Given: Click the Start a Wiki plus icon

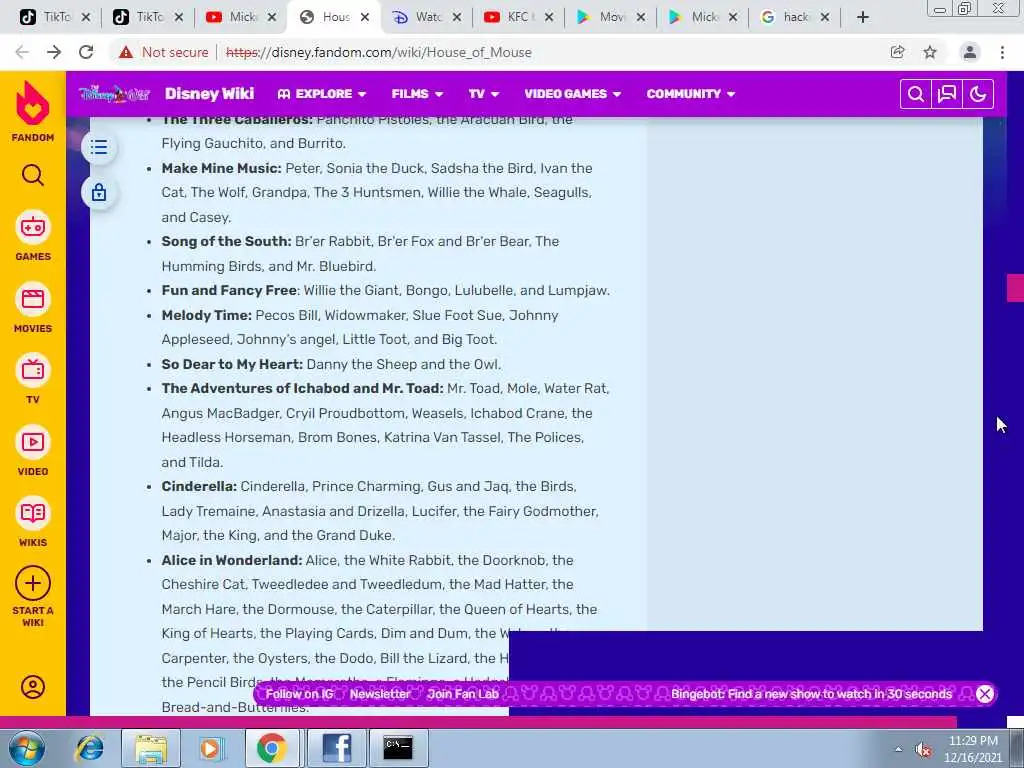Looking at the screenshot, I should tap(33, 583).
